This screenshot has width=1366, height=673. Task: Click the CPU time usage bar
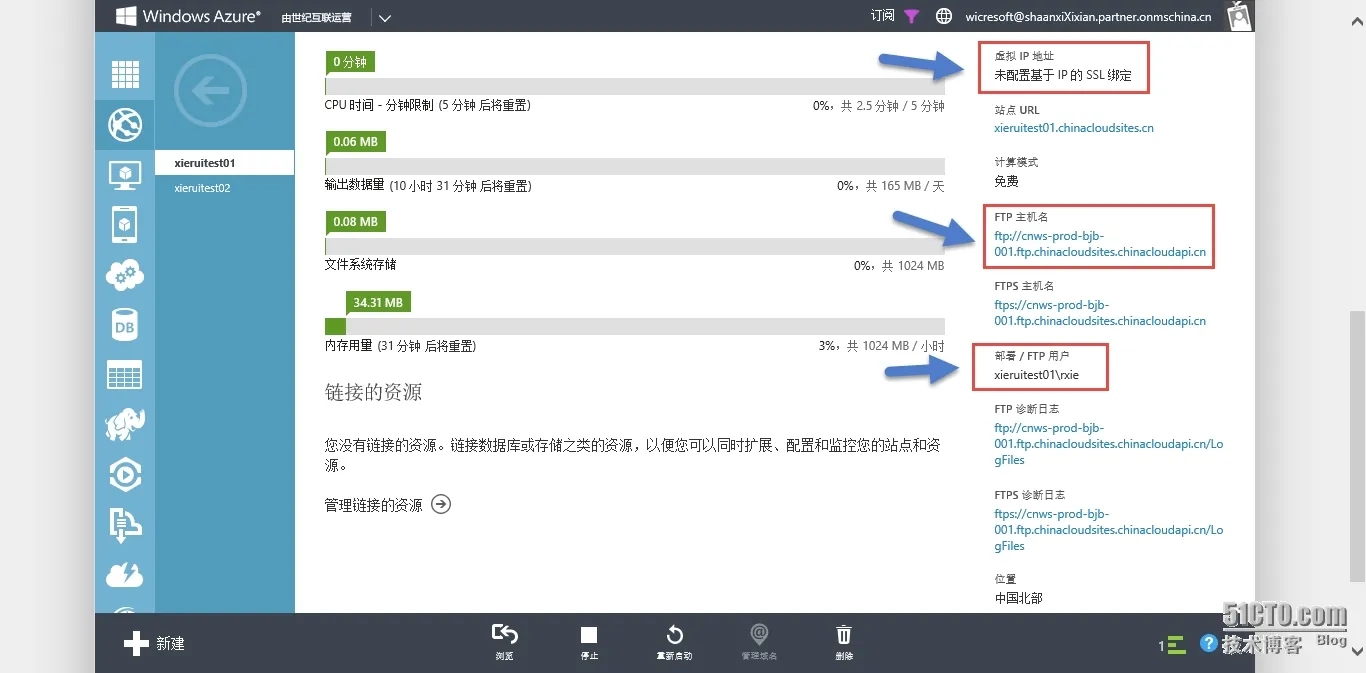tap(635, 86)
